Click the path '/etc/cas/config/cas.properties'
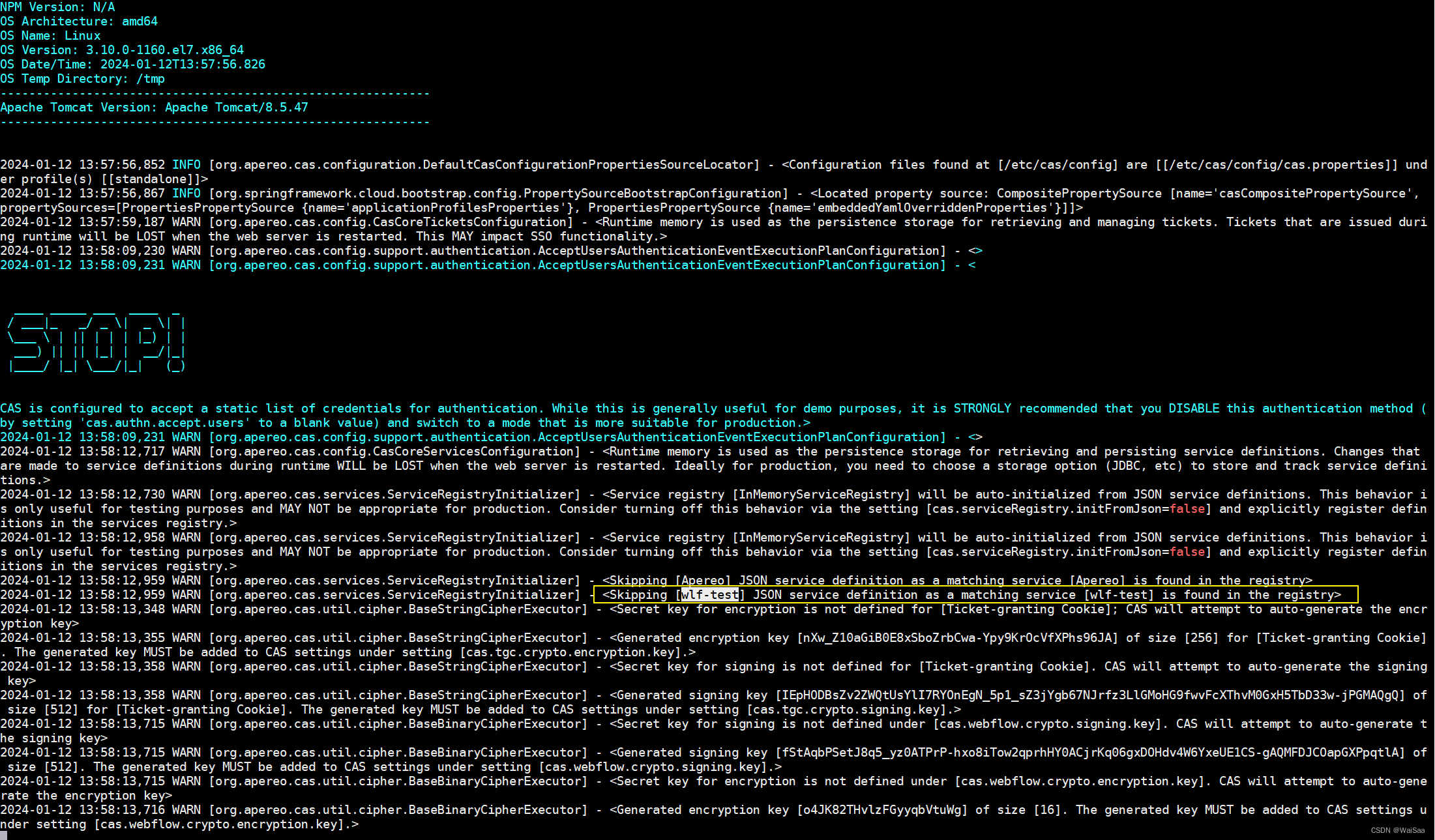The image size is (1435, 840). (1277, 165)
